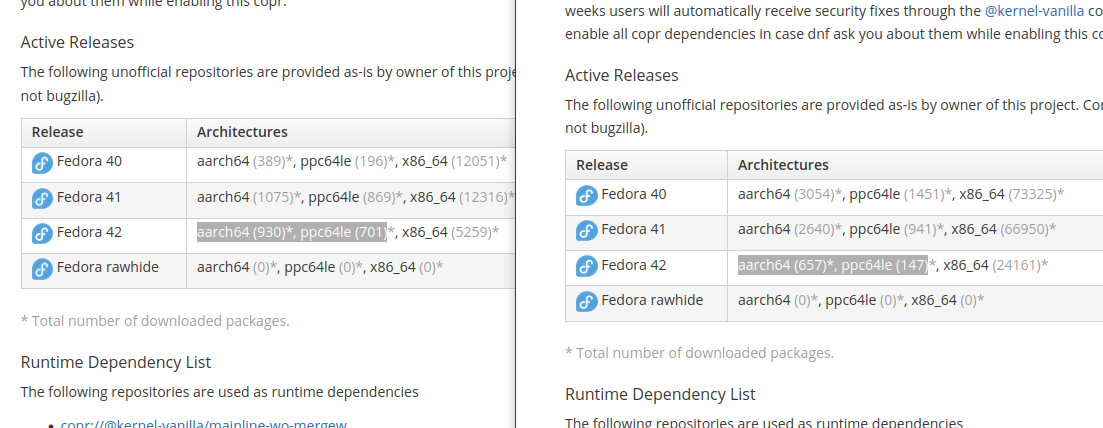1103x428 pixels.
Task: Click the downloaded packages footnote in left window
Action: coord(155,321)
